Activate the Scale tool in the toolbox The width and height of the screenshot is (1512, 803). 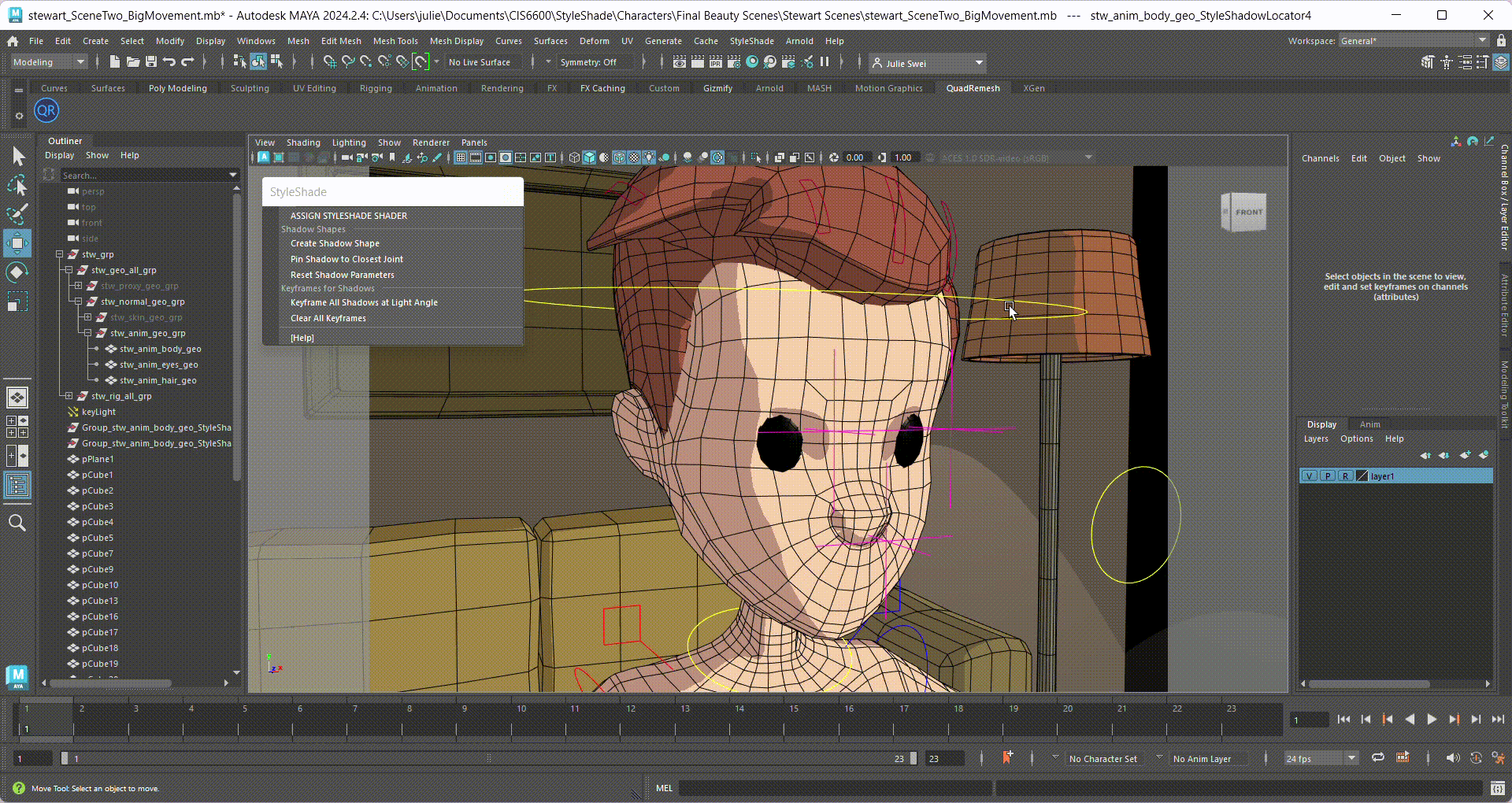[17, 302]
